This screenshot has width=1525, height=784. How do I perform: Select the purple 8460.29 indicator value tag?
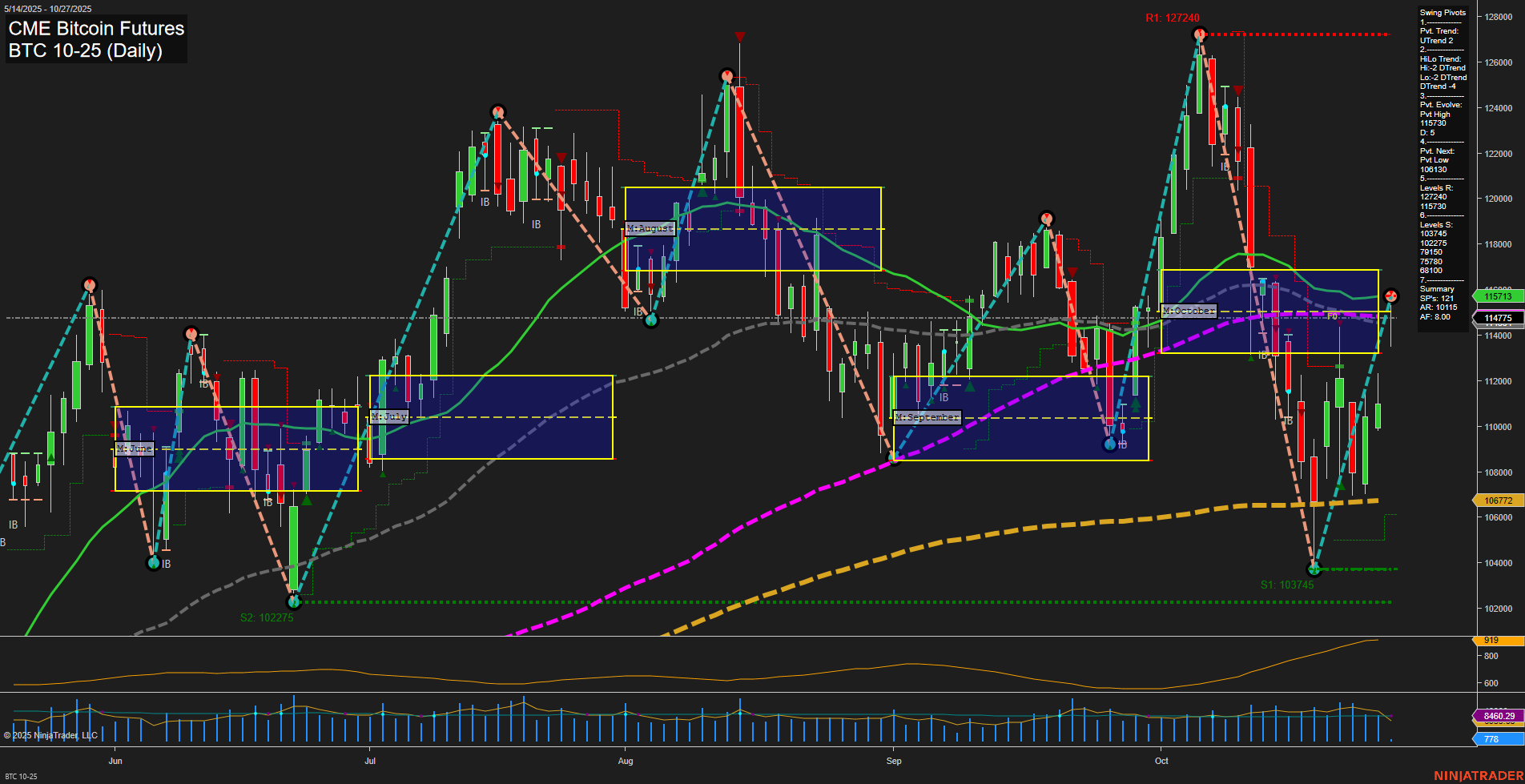click(1499, 716)
